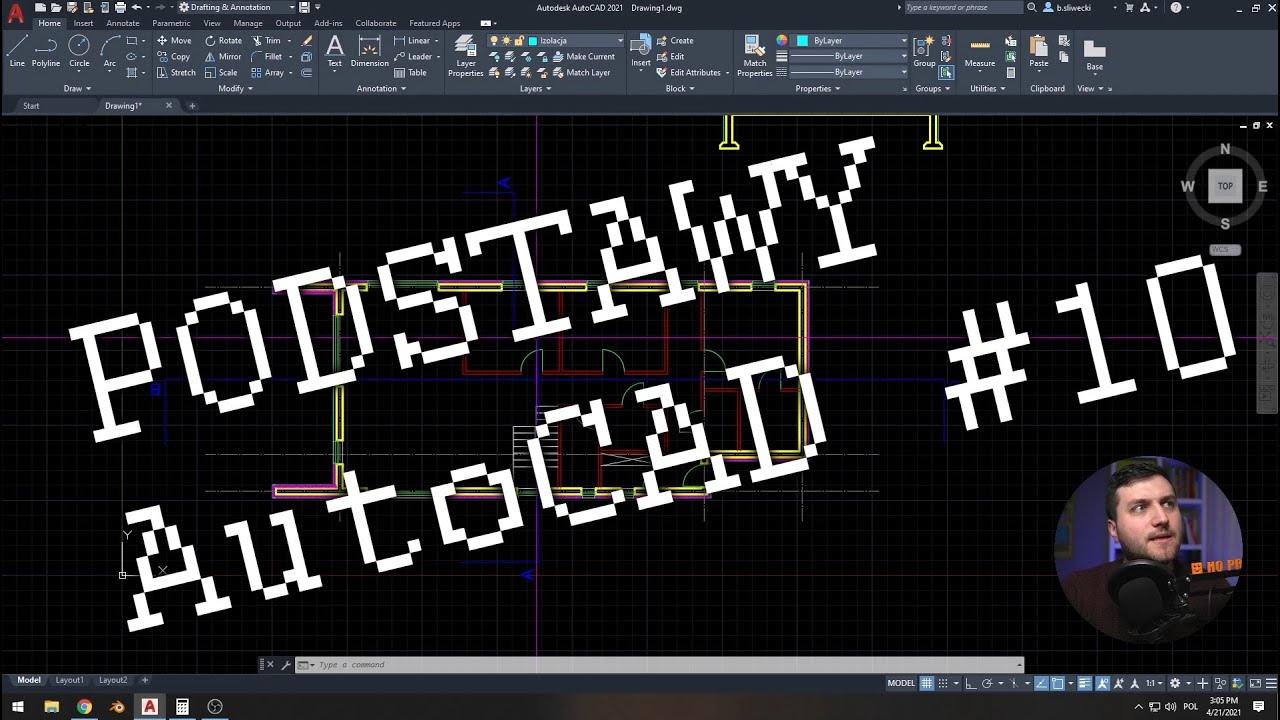Viewport: 1280px width, 720px height.
Task: Expand the Modify panel
Action: pyautogui.click(x=235, y=88)
